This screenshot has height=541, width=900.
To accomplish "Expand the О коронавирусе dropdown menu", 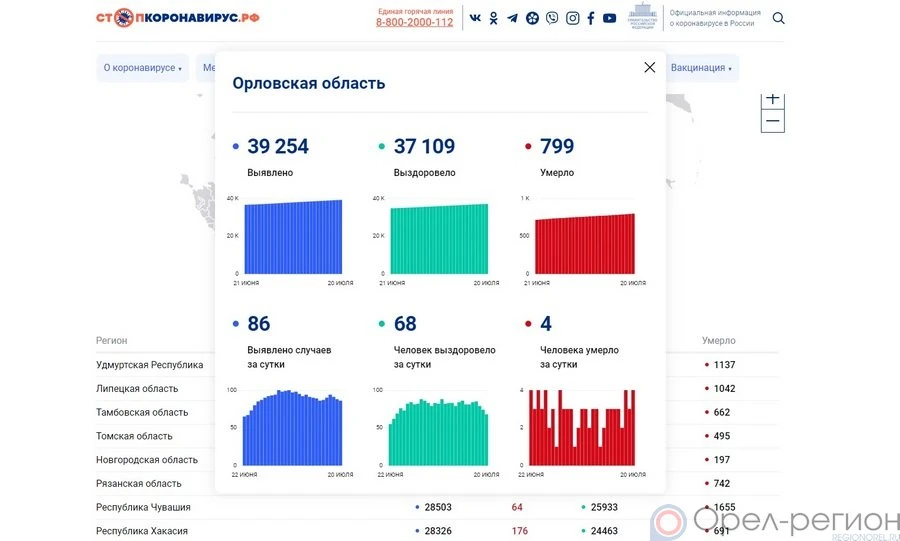I will point(142,68).
